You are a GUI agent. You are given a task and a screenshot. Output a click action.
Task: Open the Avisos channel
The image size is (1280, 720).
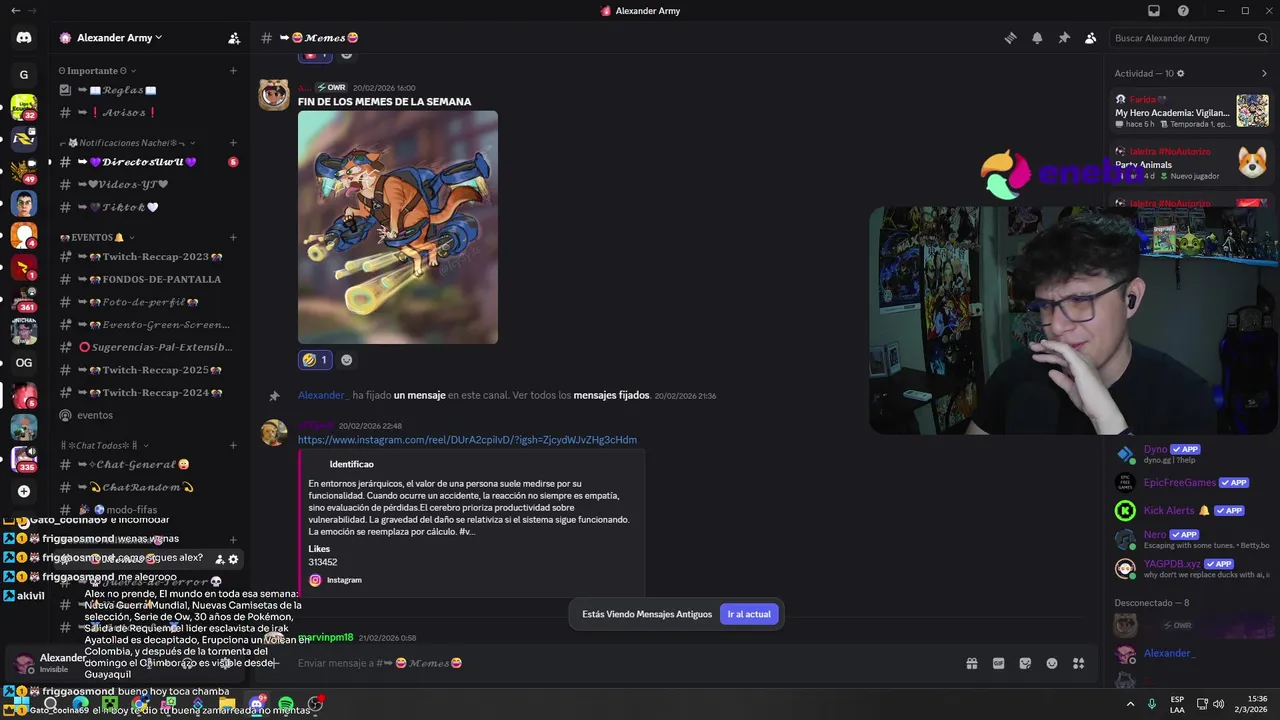[148, 113]
